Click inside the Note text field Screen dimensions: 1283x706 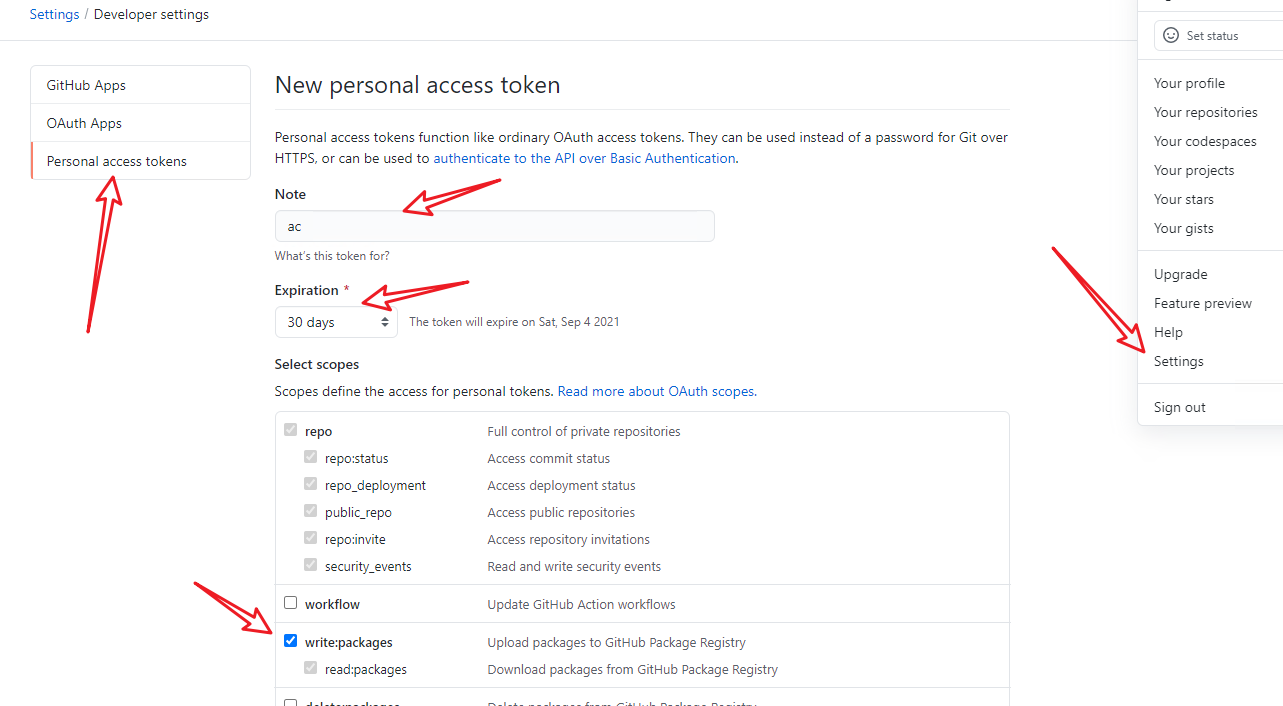494,226
